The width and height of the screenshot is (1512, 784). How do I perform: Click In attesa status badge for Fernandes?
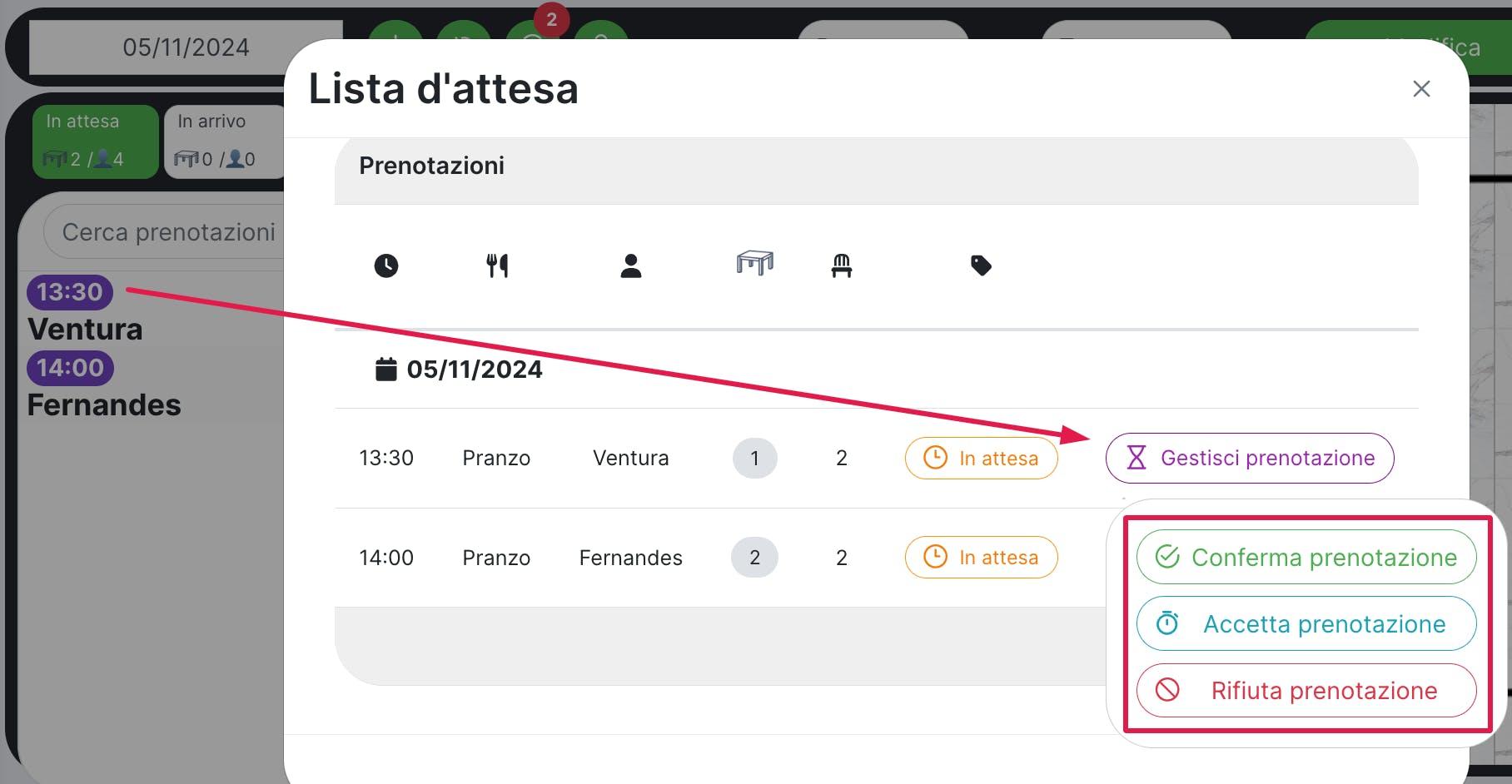pos(981,557)
